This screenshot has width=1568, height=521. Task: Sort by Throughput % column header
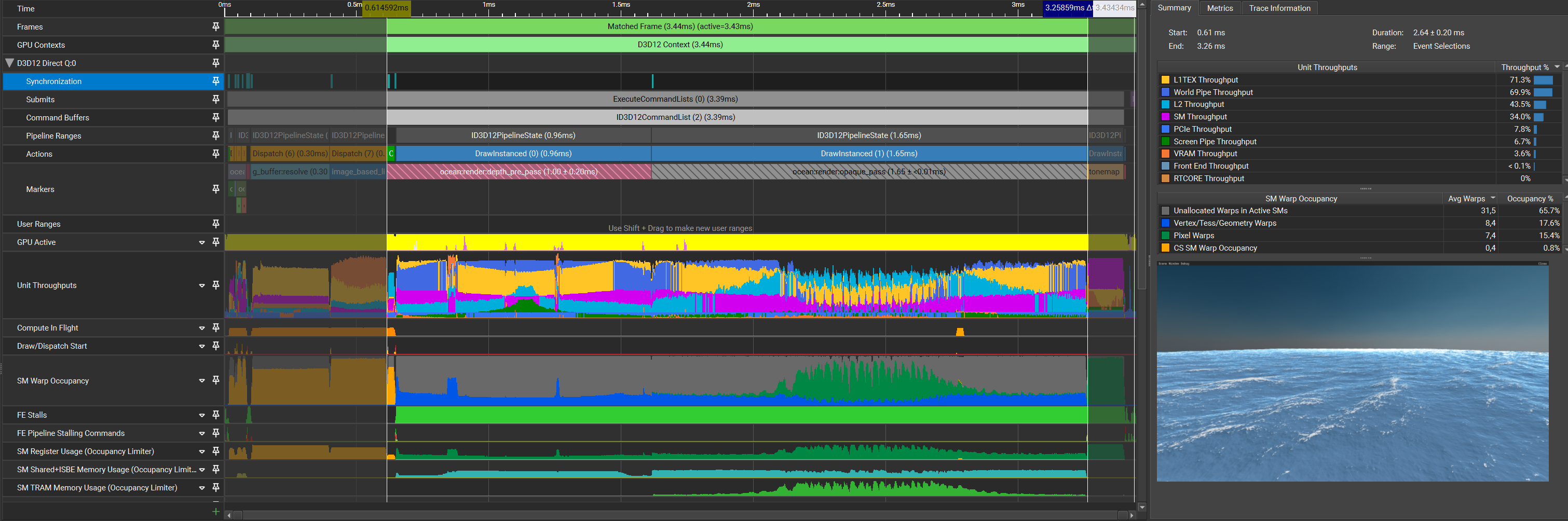pos(1530,67)
